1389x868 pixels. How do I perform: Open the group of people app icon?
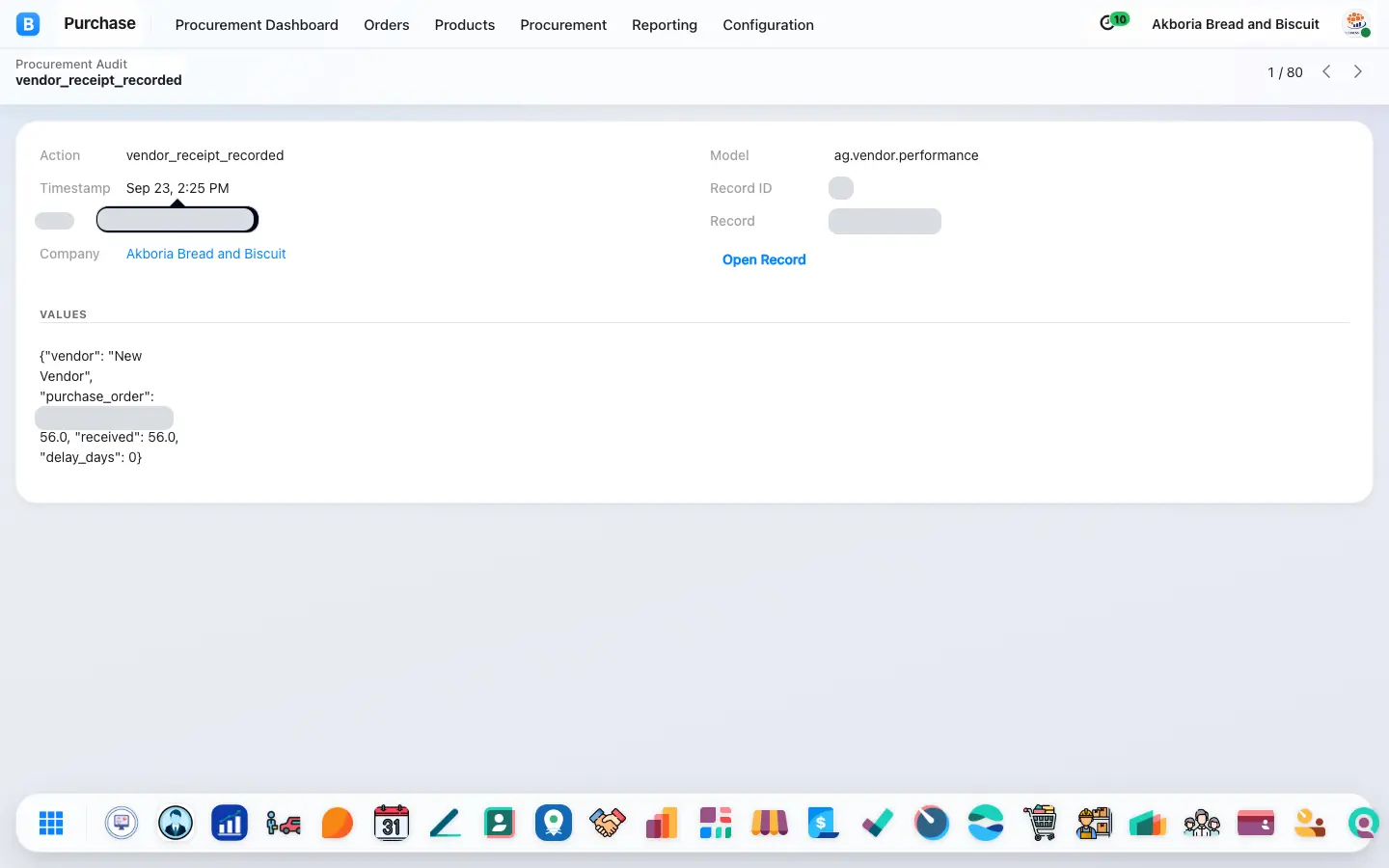[1202, 823]
